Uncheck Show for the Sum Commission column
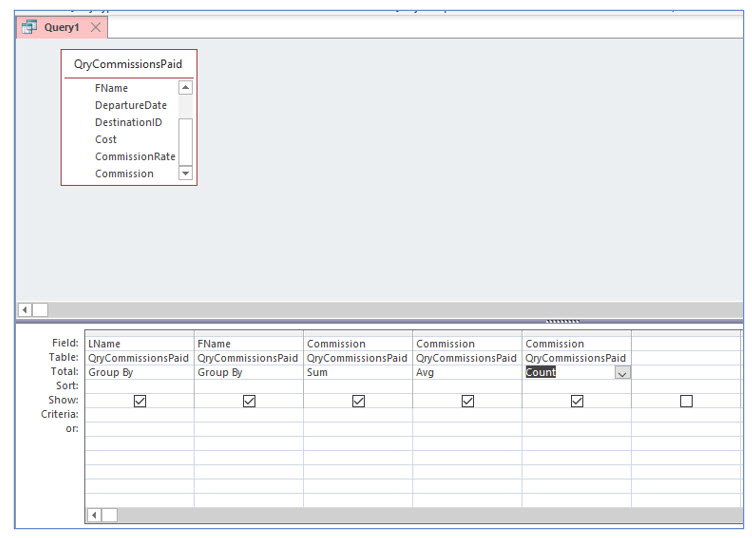The image size is (752, 538). 359,401
